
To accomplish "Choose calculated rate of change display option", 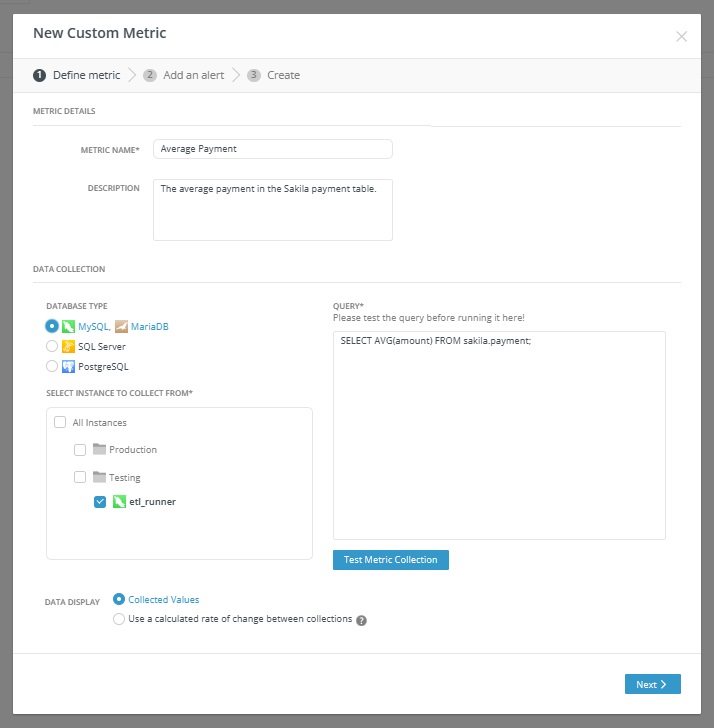I will pos(120,619).
